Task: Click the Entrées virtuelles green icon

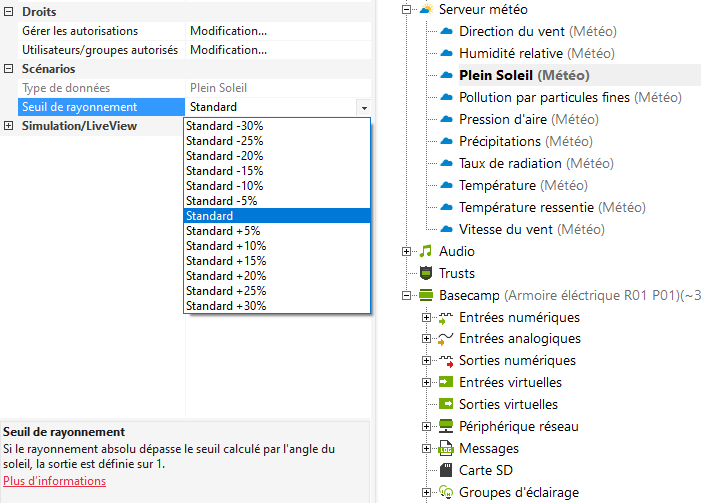Action: coord(446,382)
